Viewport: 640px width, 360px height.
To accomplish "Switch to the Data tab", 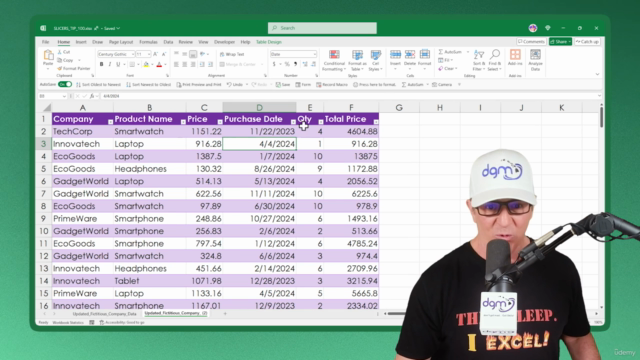I will coord(168,42).
